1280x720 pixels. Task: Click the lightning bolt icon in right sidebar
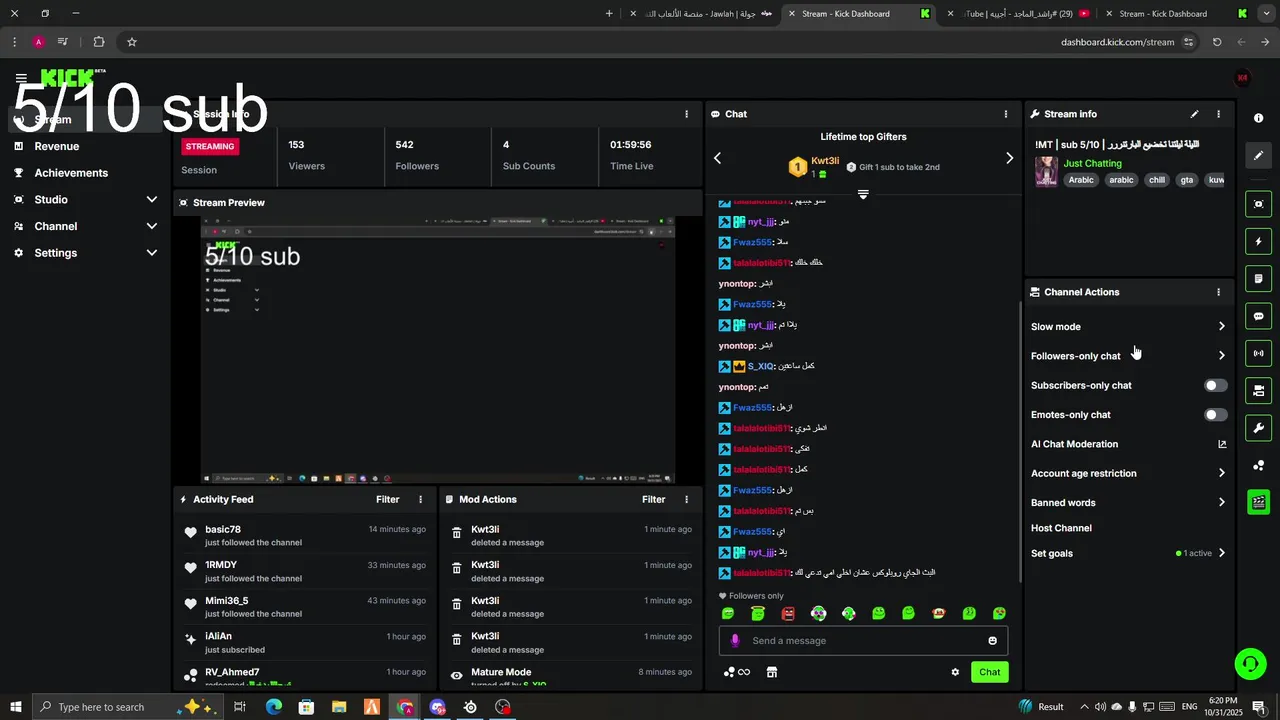click(1258, 242)
